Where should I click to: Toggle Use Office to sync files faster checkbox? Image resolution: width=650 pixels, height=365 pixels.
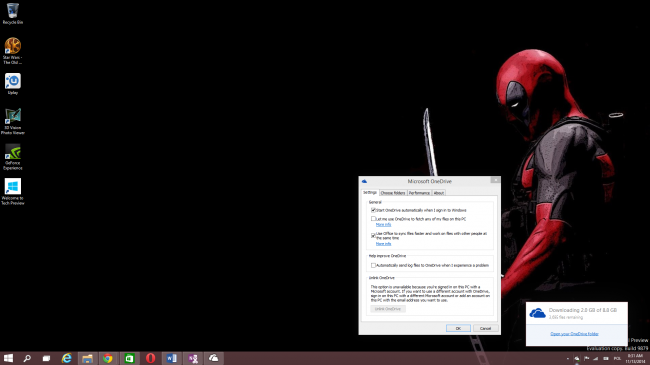tap(373, 235)
